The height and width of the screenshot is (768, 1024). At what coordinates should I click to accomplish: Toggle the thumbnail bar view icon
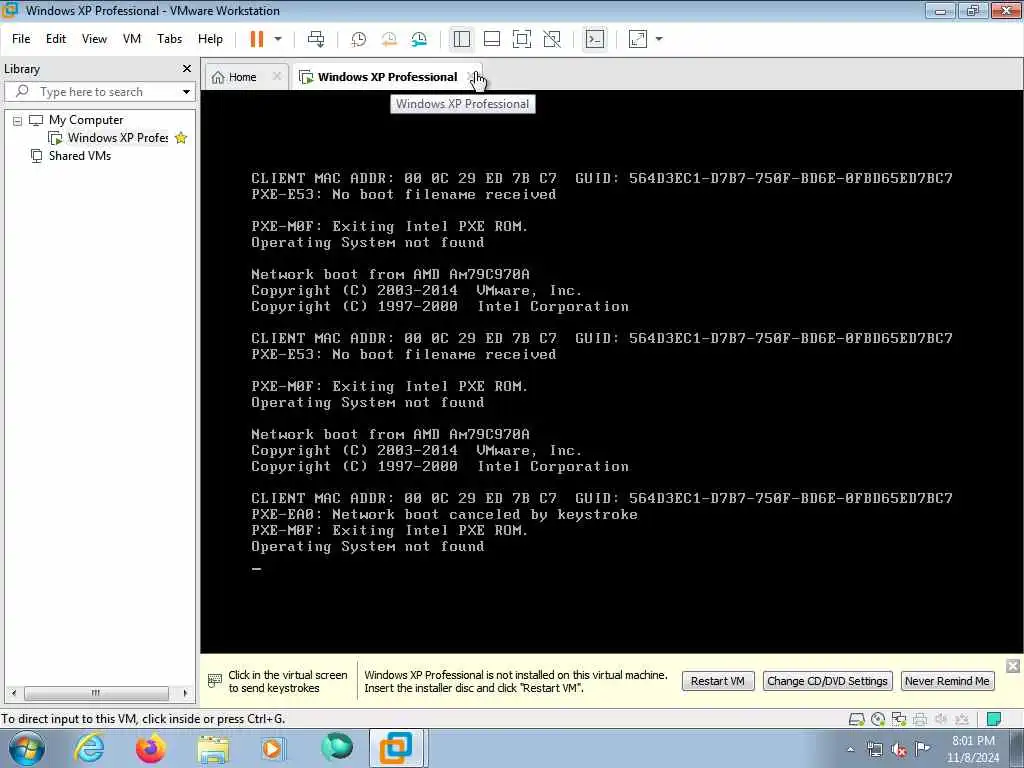click(492, 39)
